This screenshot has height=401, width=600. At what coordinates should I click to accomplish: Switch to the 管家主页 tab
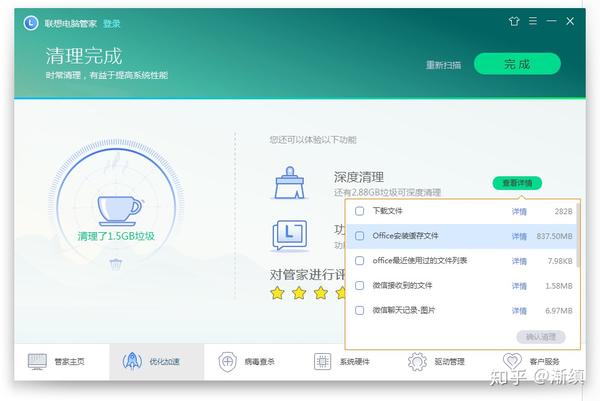(62, 362)
